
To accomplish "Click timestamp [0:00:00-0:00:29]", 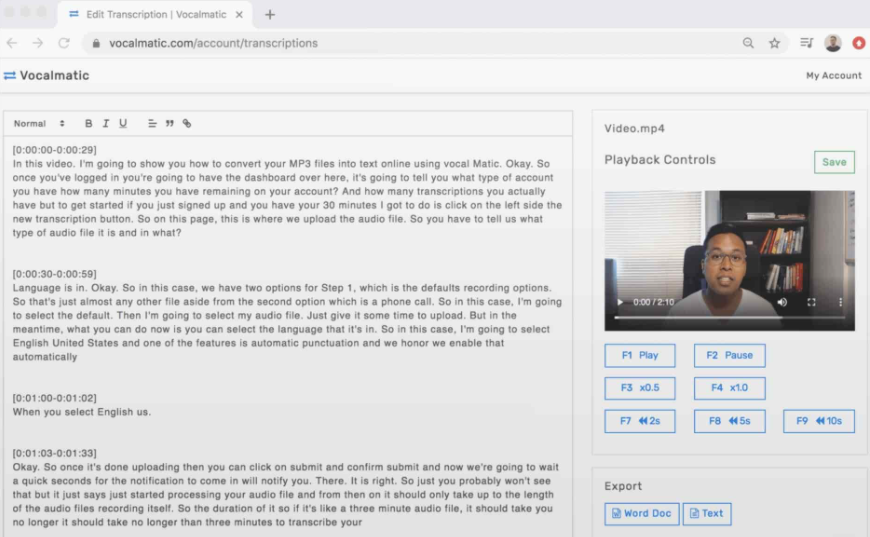I will click(x=54, y=150).
